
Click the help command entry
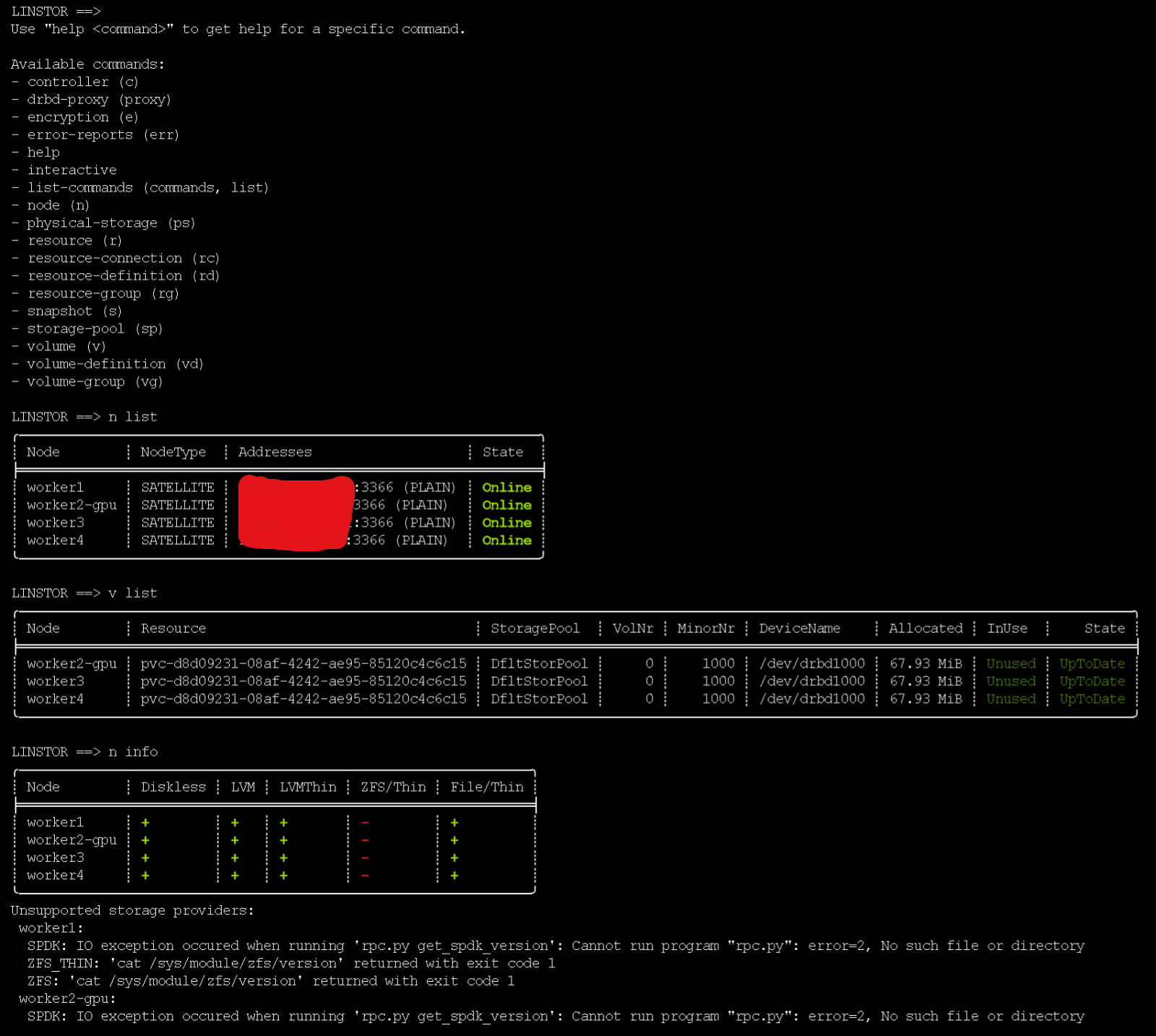tap(42, 152)
